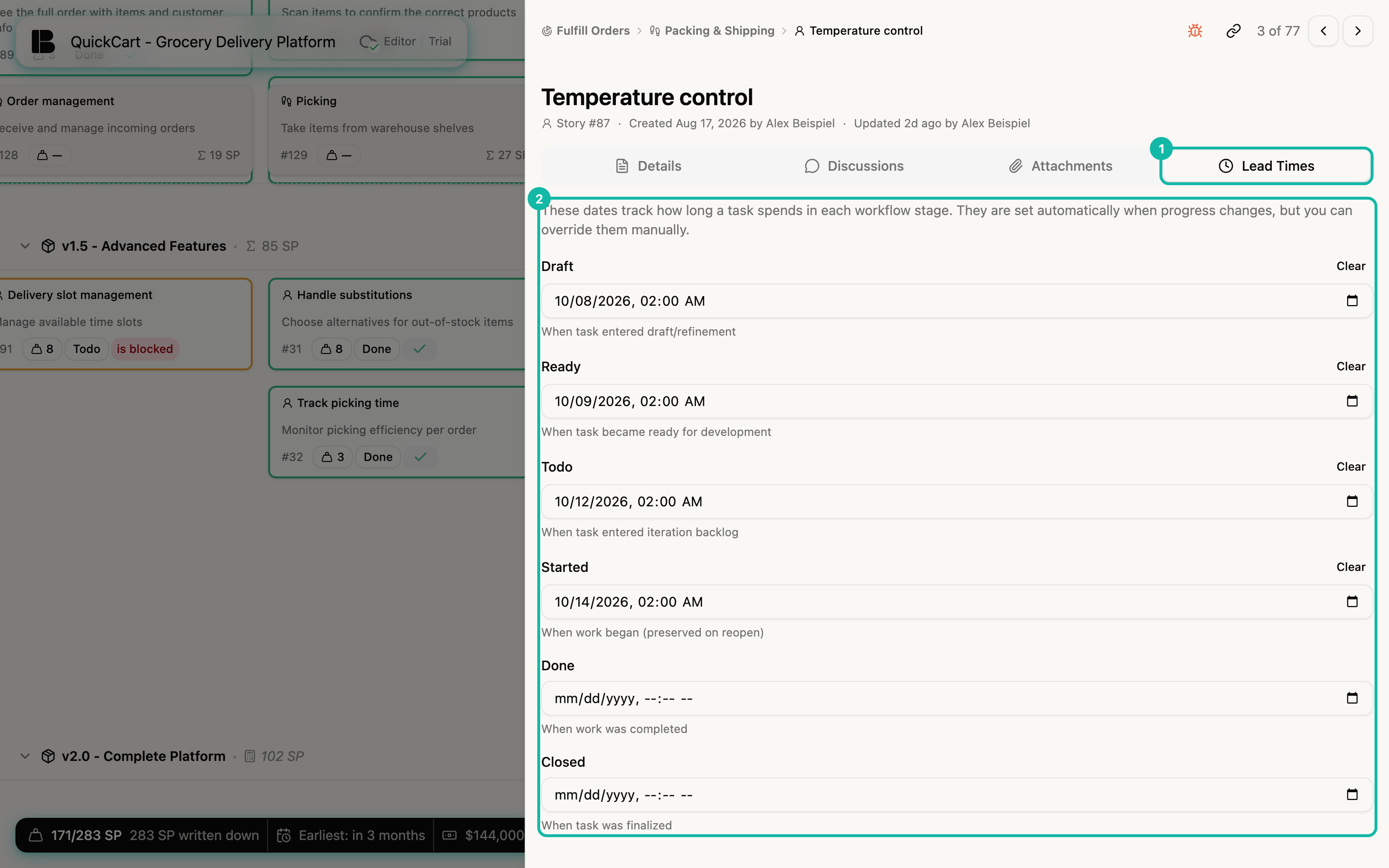Click the $144,000 budget status entry
This screenshot has height=868, width=1389.
click(x=483, y=835)
